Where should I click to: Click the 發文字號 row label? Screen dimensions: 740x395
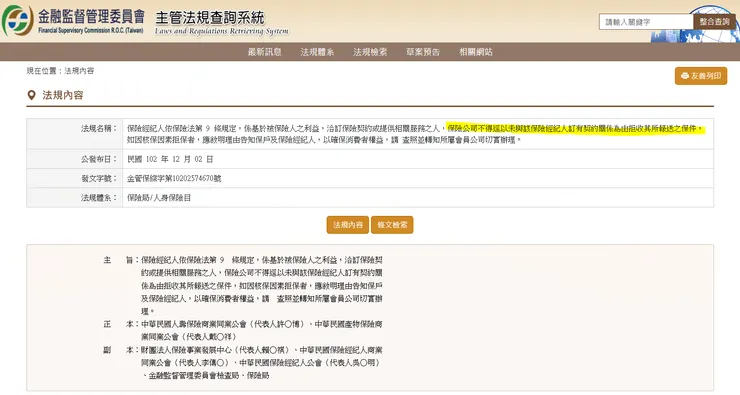(x=99, y=178)
